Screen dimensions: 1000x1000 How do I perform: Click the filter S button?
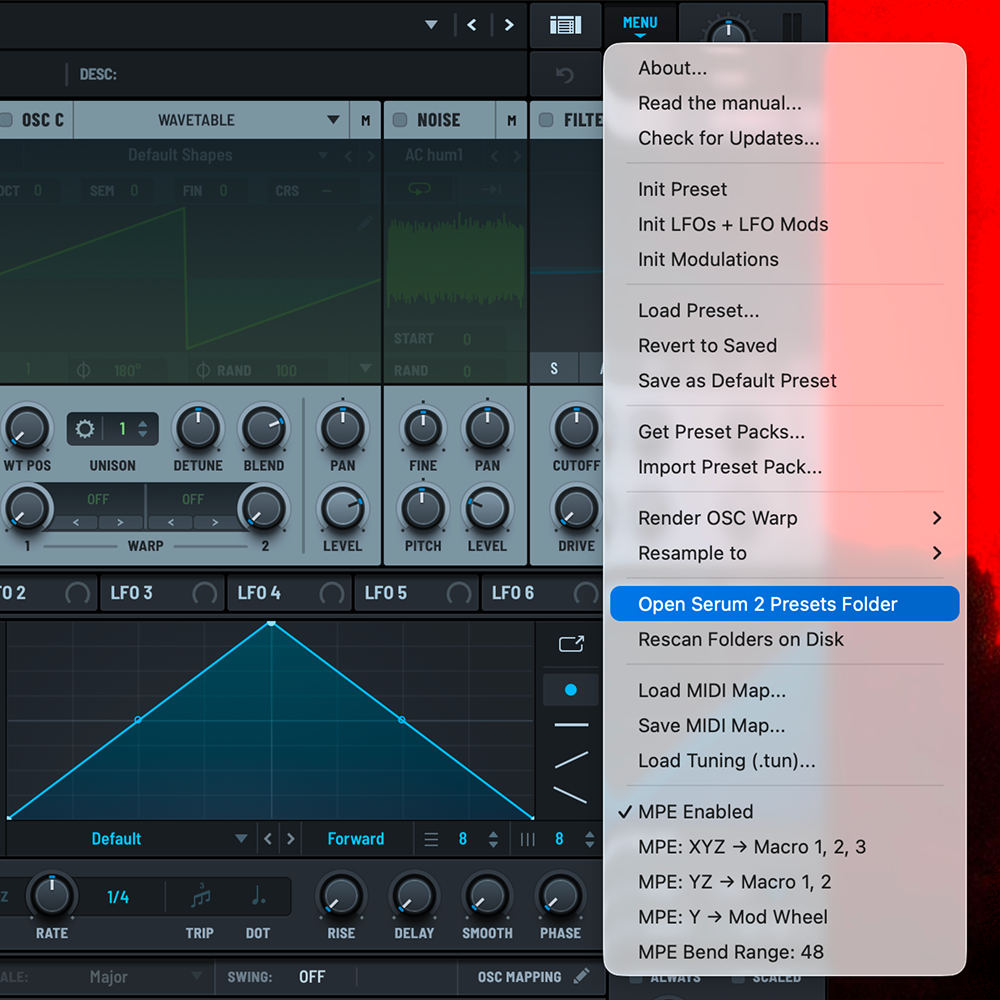[x=554, y=368]
